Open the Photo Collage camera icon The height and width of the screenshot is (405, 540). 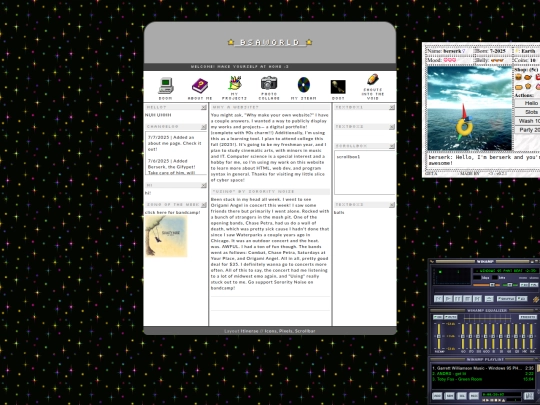[x=269, y=83]
